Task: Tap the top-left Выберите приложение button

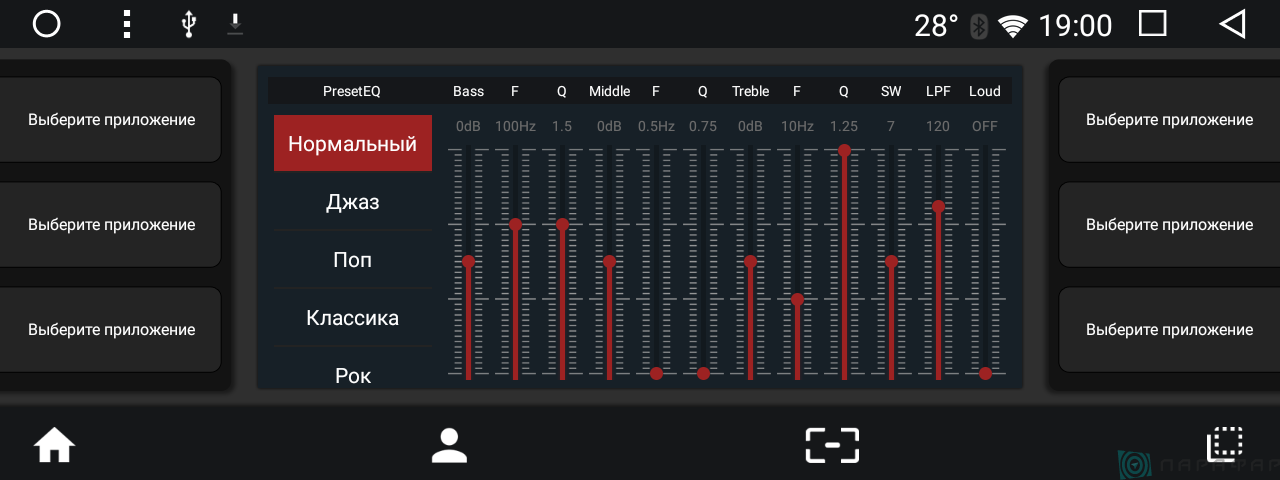Action: (110, 120)
